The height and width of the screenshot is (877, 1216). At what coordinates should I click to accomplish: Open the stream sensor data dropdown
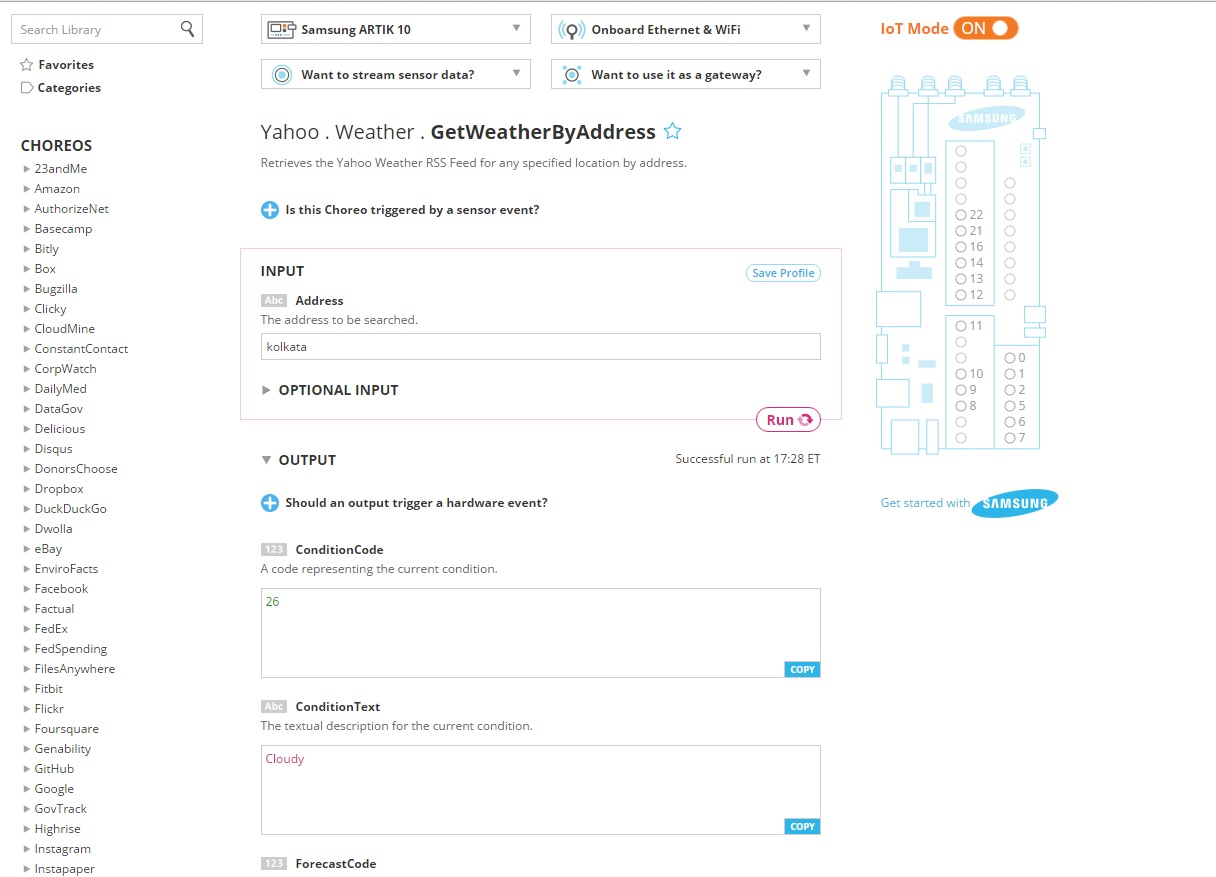pos(395,74)
